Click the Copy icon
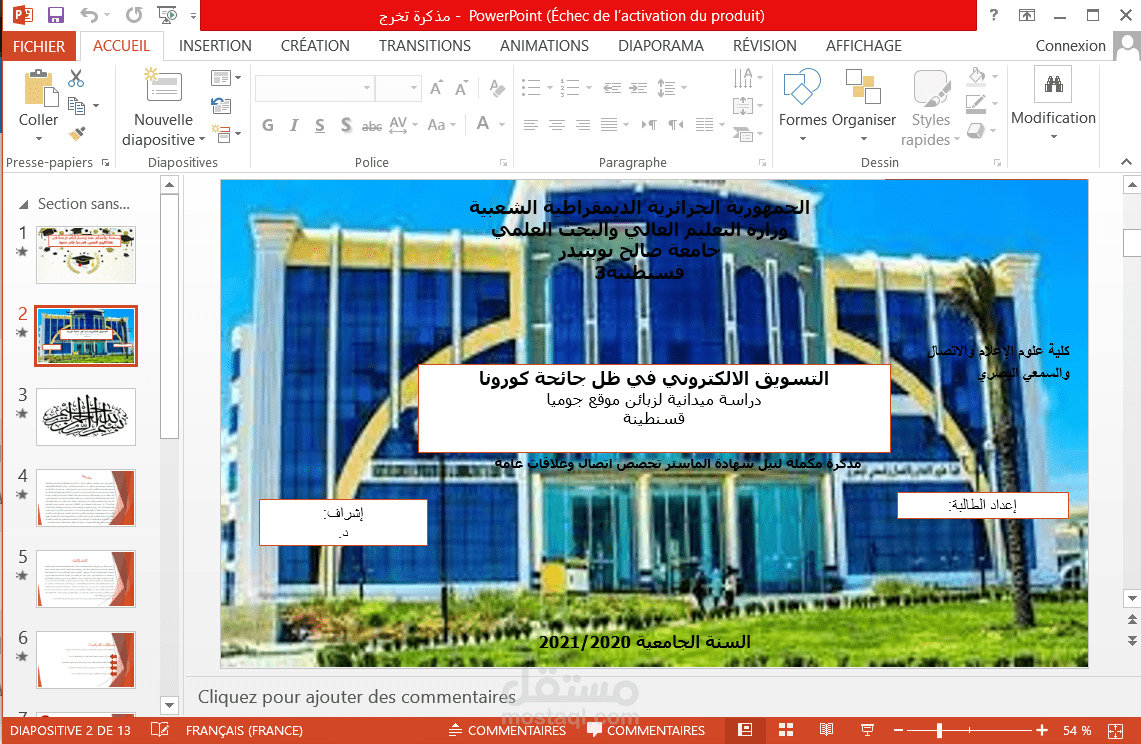1141x744 pixels. click(x=76, y=106)
